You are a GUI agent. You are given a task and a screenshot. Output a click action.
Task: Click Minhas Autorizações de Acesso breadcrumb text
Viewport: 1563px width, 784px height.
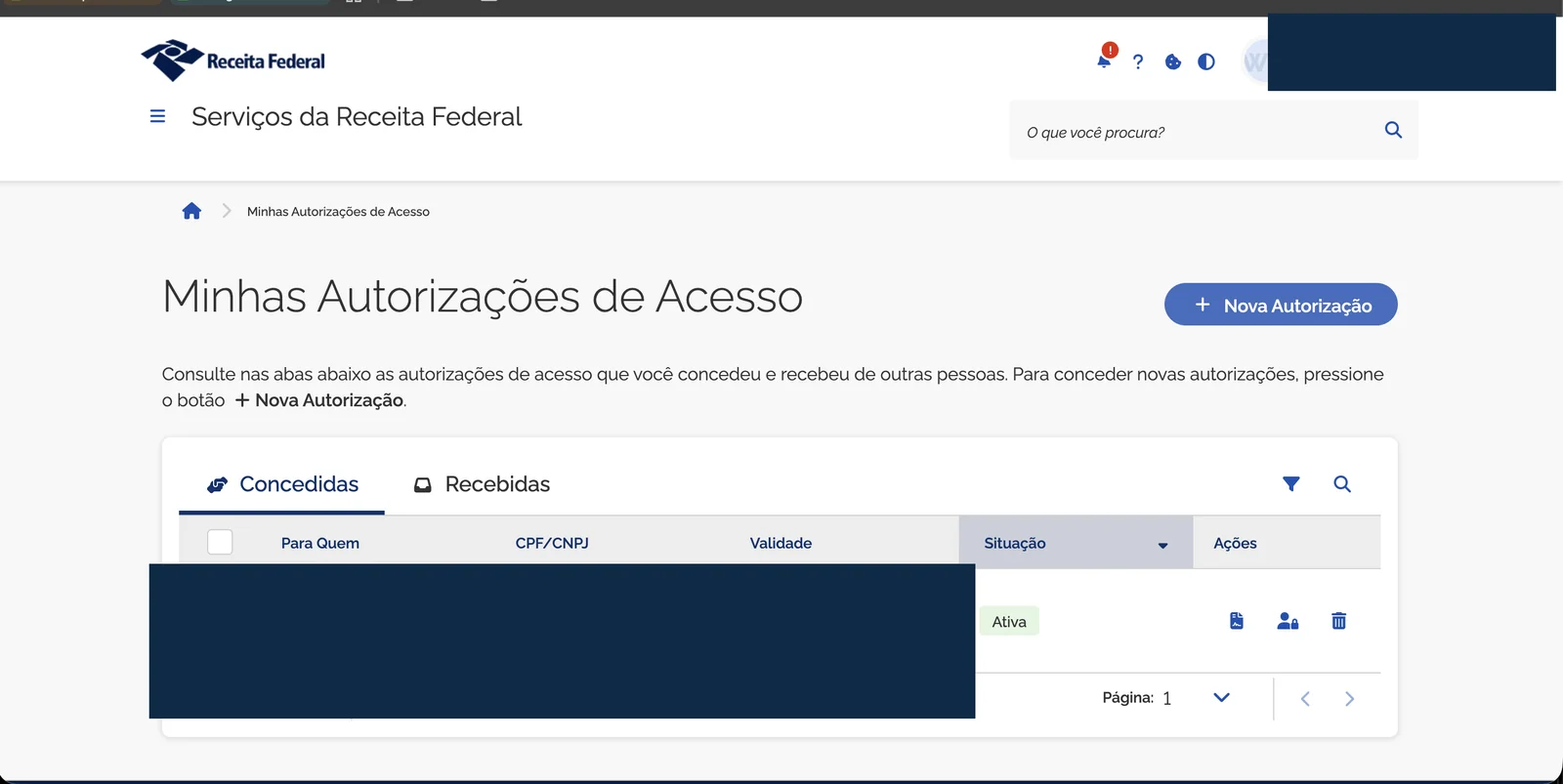(x=338, y=211)
